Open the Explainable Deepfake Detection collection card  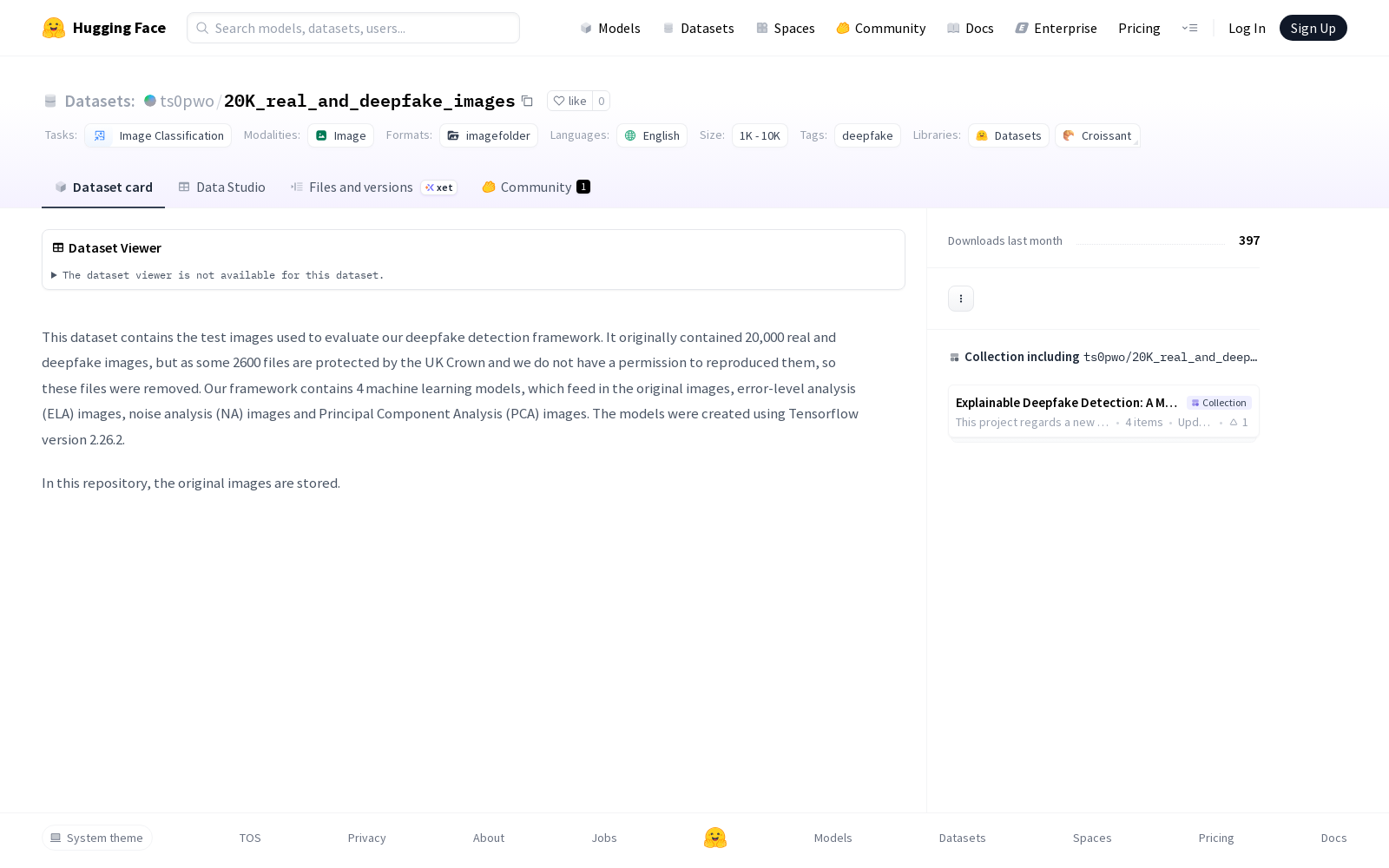click(1103, 411)
